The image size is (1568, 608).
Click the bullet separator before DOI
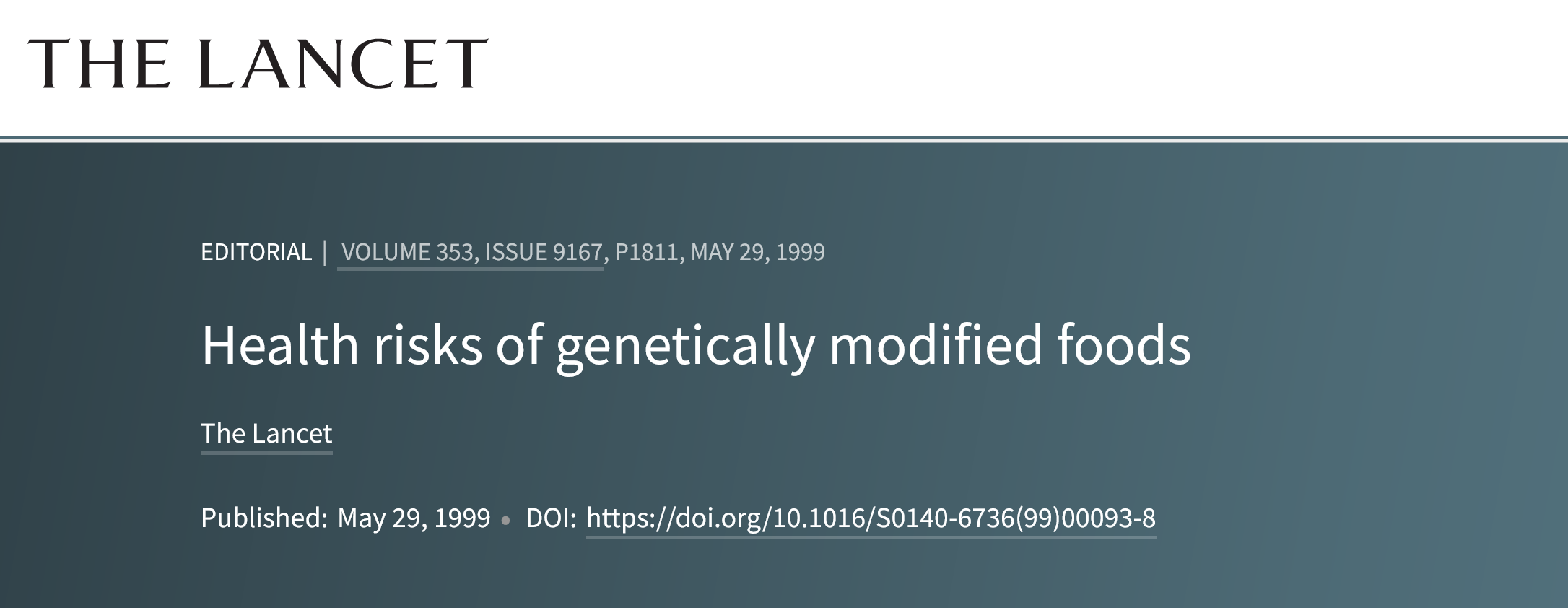coord(506,520)
